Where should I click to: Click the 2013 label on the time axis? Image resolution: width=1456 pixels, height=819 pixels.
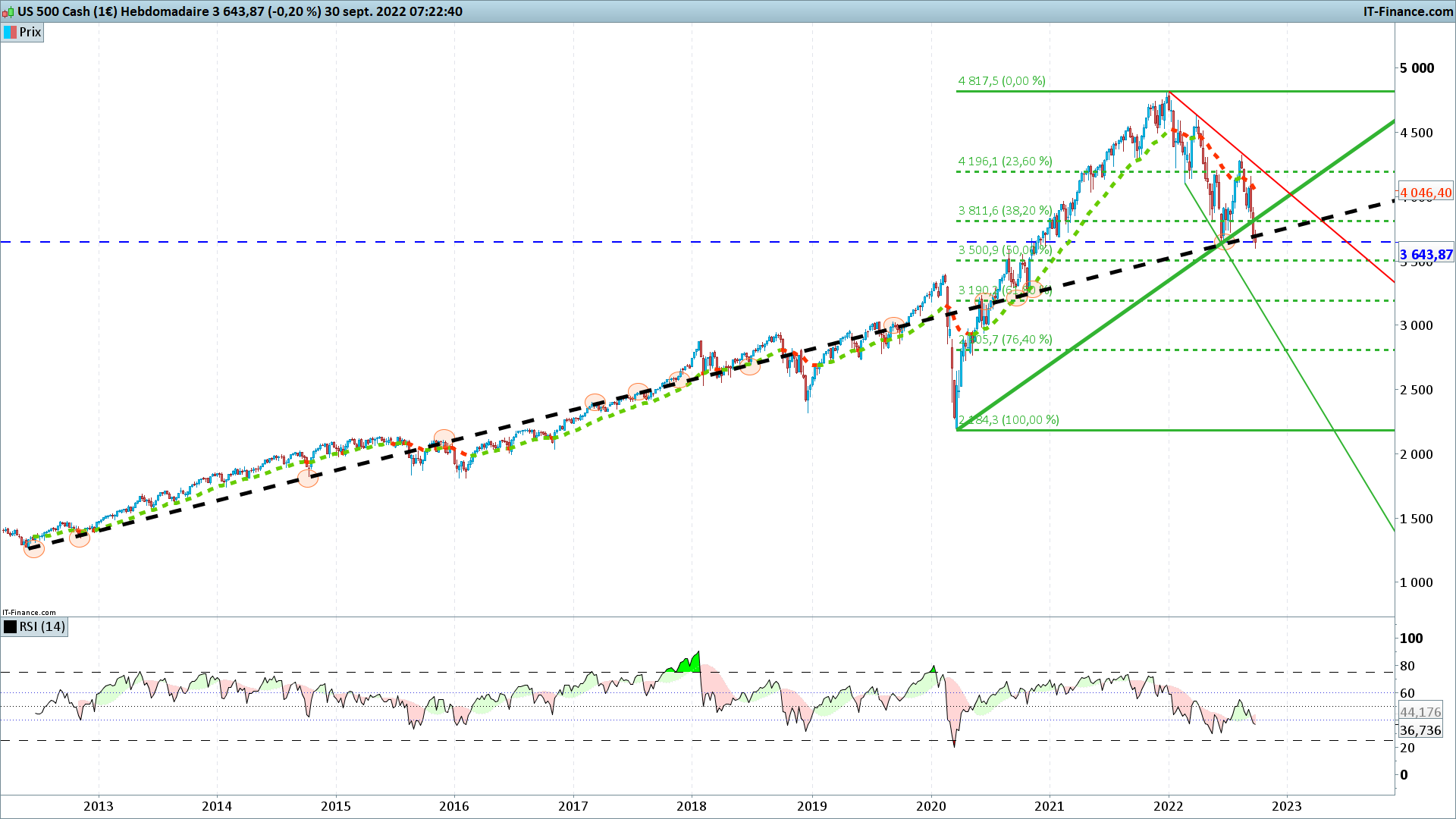[x=99, y=805]
